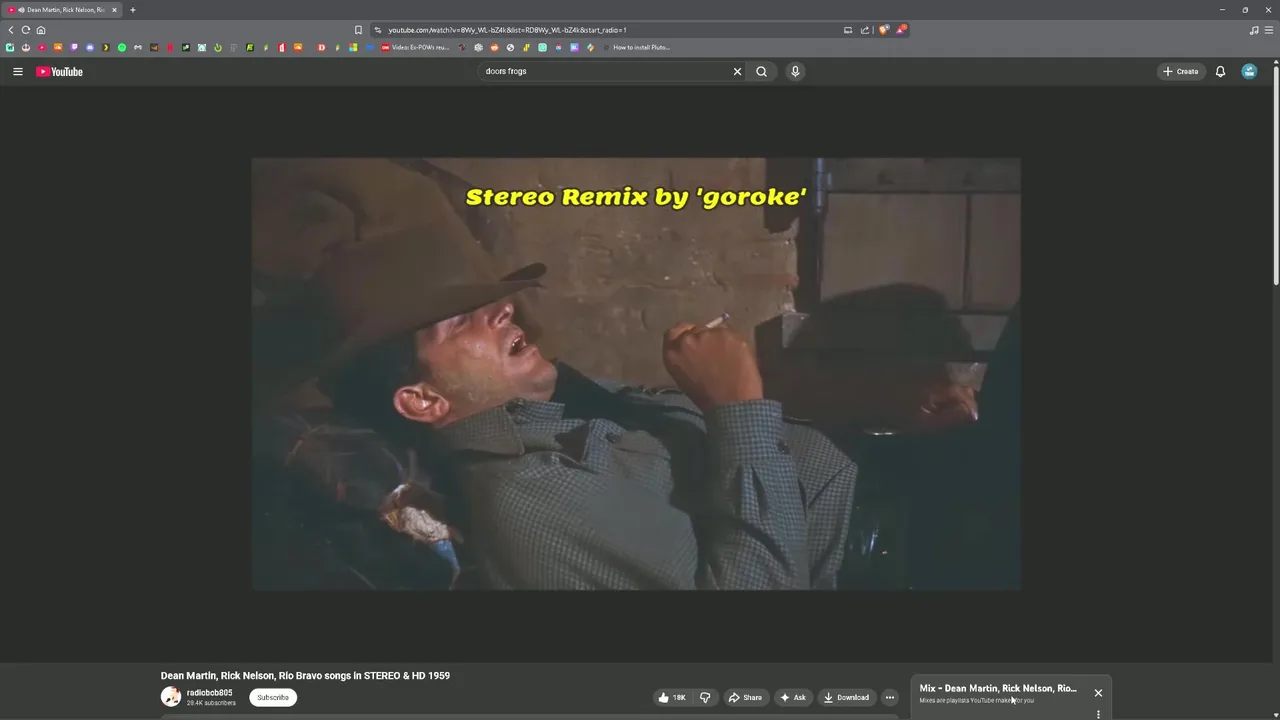Open the Twitch bookmark icon
This screenshot has height=720, width=1280.
coord(74,47)
